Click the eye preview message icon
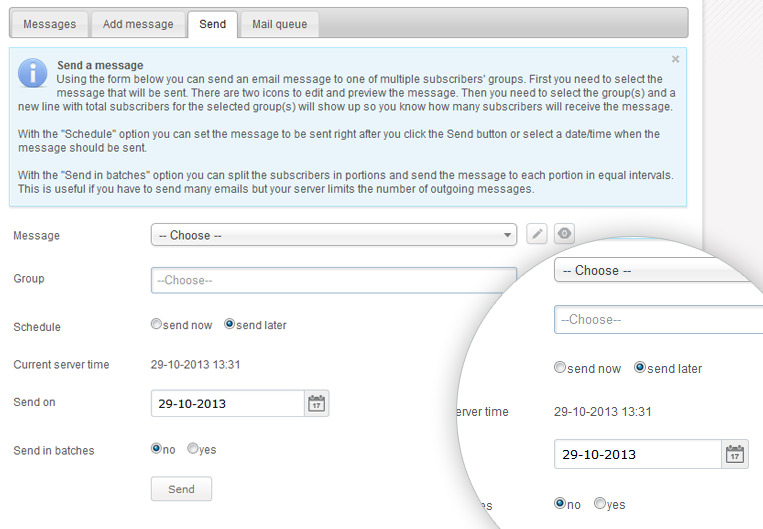The image size is (763, 529). click(564, 234)
